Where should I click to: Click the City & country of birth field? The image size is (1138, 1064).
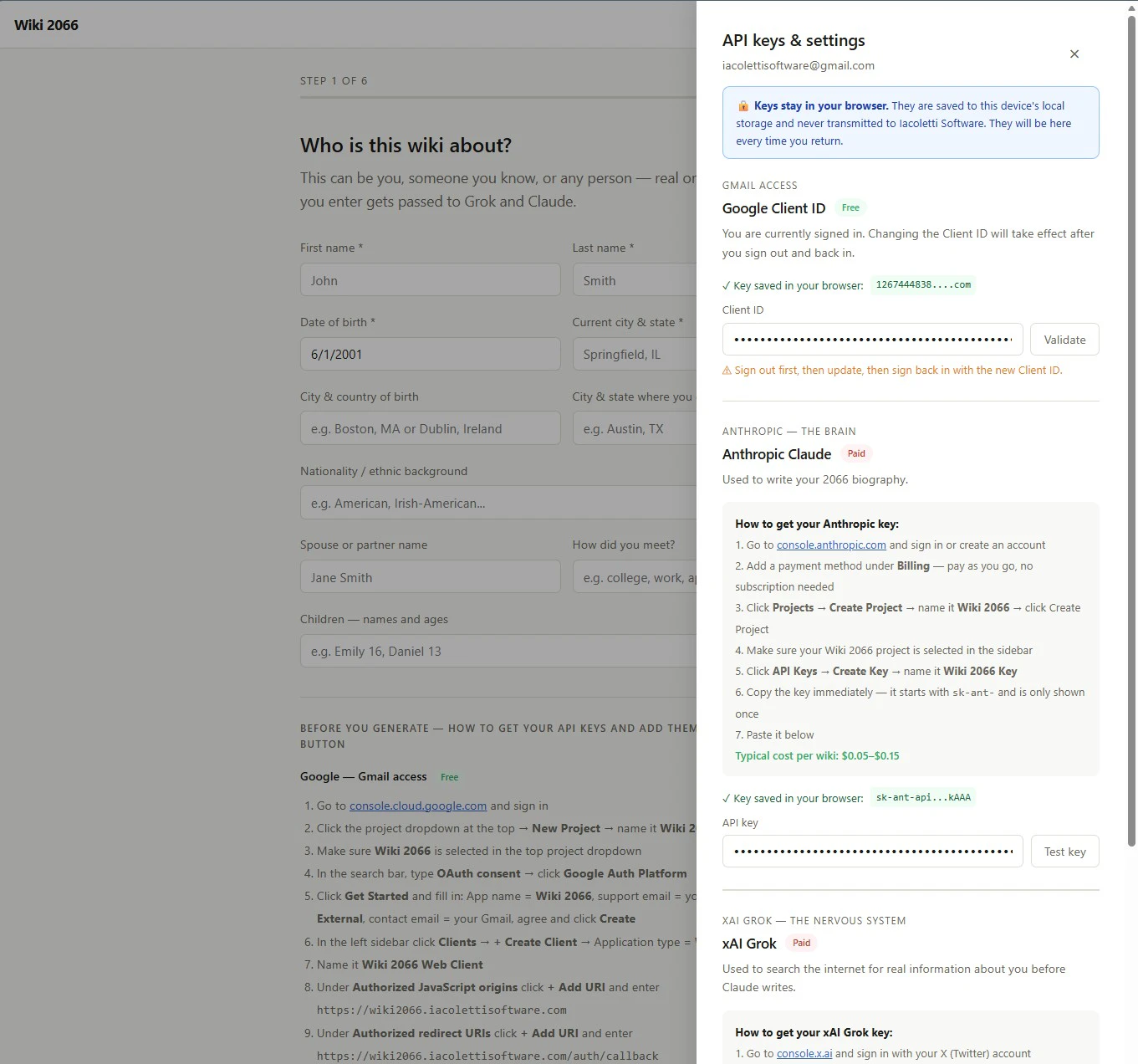(x=430, y=428)
